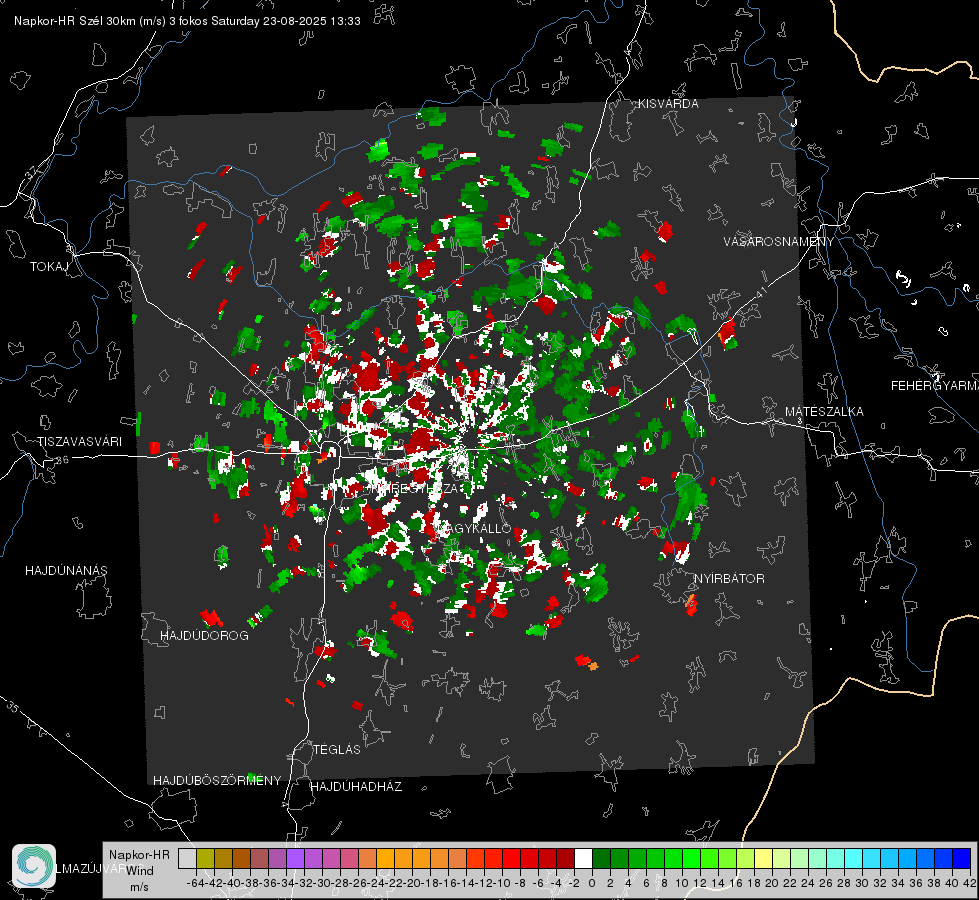Select the TOKAJ label on the map
The image size is (979, 900).
click(x=49, y=267)
